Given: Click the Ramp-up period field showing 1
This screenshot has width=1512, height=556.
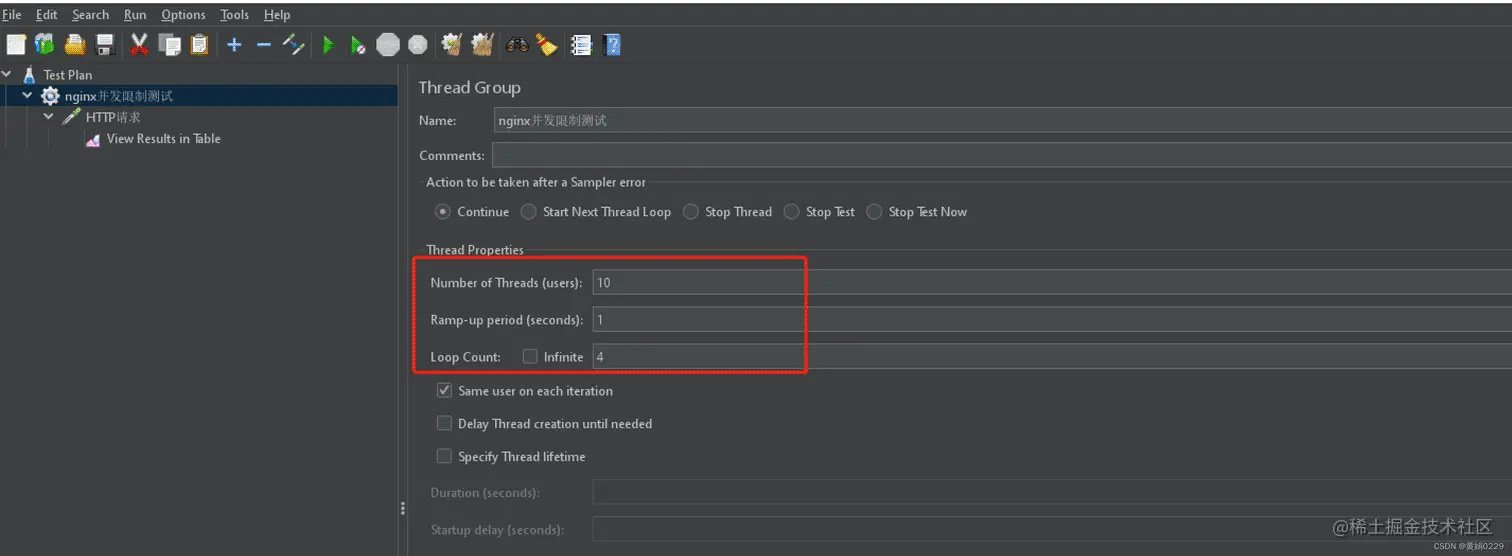Looking at the screenshot, I should [x=1052, y=320].
